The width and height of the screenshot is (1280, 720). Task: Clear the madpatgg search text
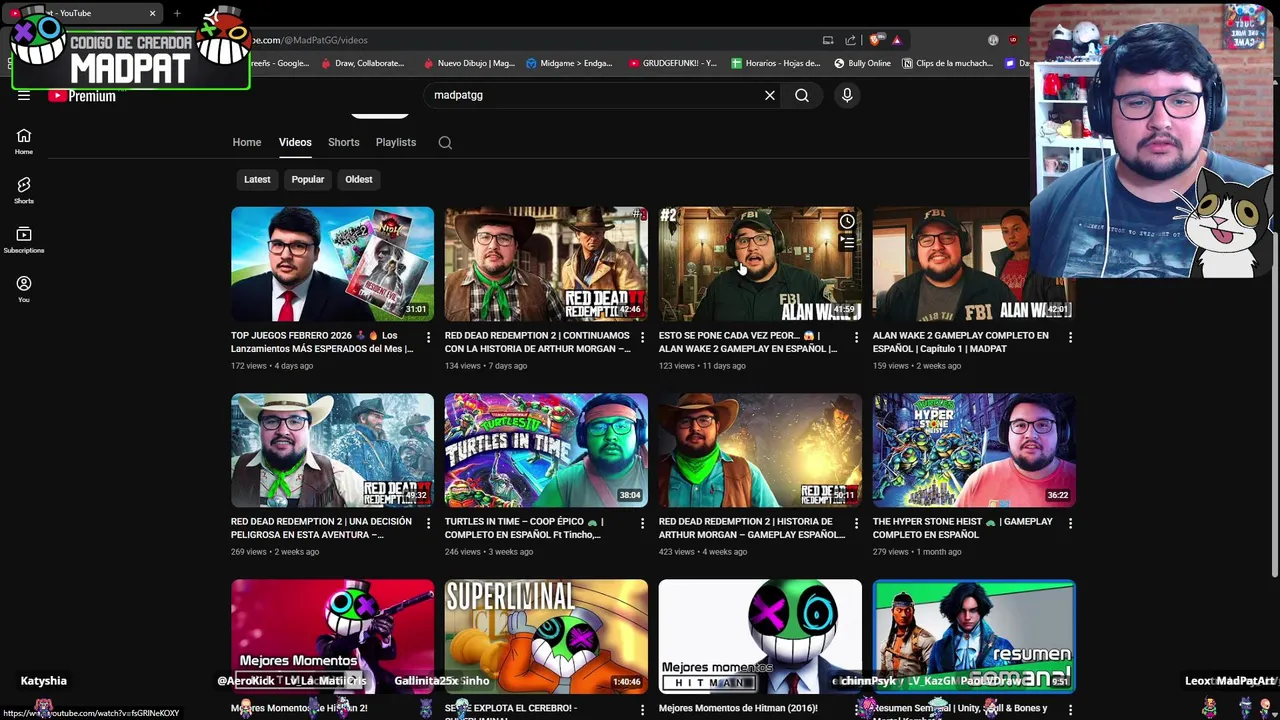pos(770,95)
